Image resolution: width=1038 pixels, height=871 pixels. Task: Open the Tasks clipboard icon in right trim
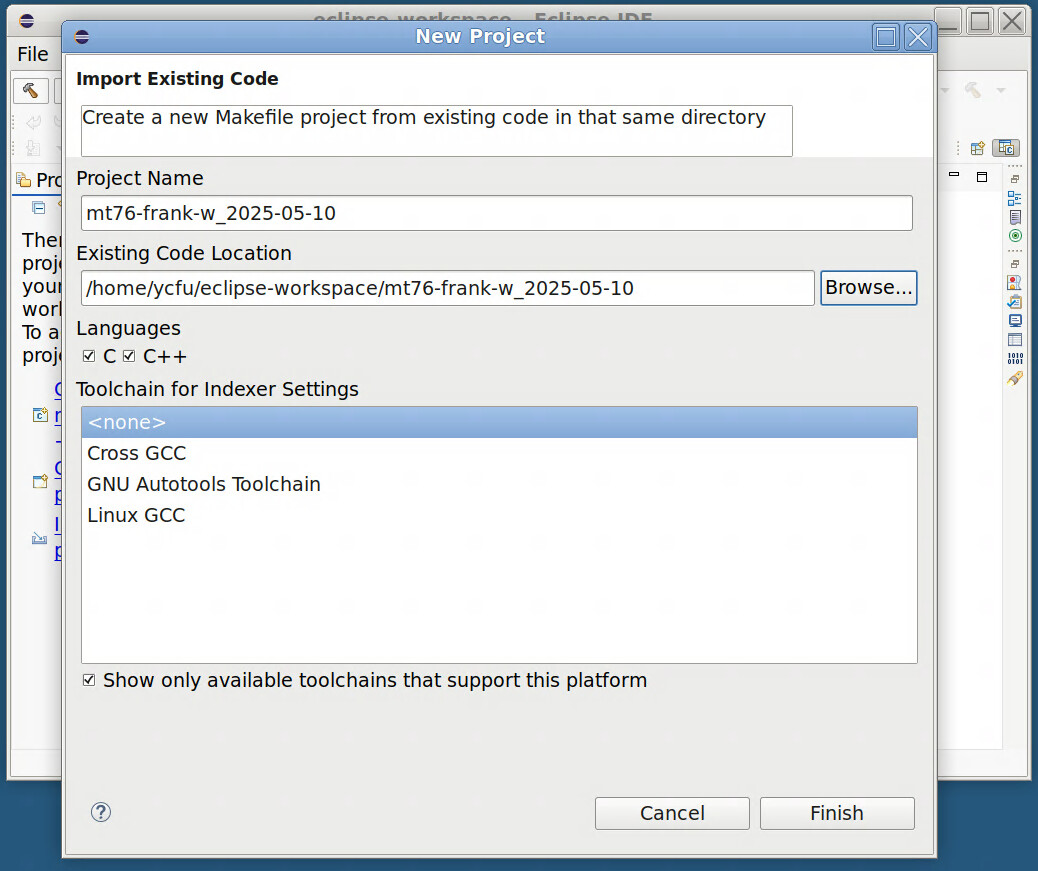click(x=1014, y=302)
